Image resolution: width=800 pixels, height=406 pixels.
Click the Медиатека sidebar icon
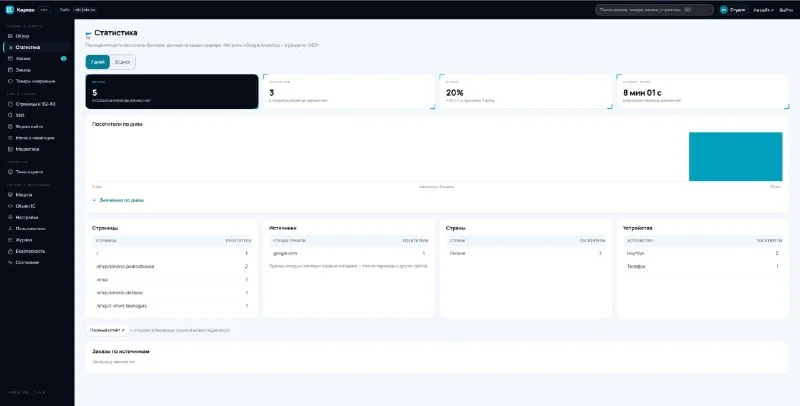(10, 149)
